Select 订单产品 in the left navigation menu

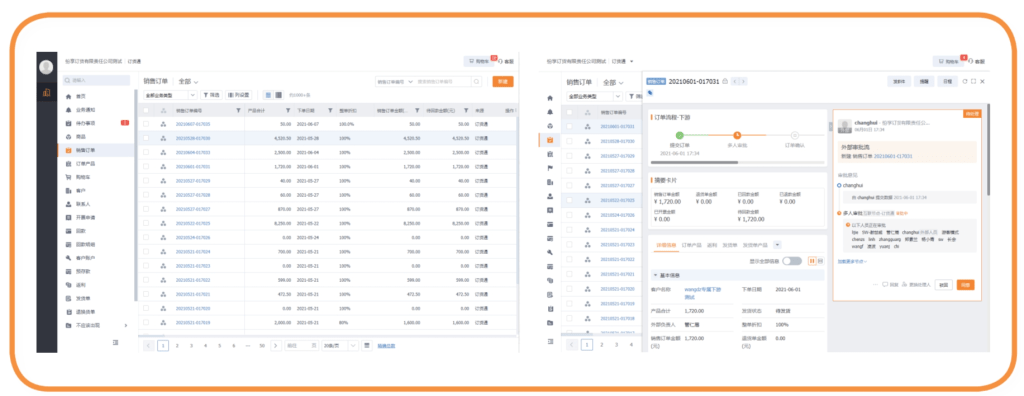[85, 163]
